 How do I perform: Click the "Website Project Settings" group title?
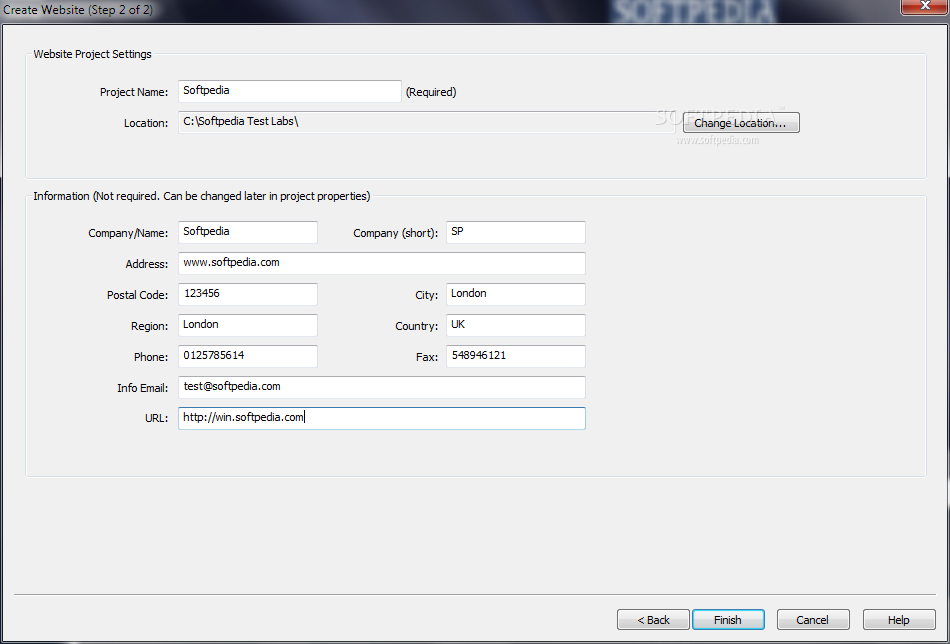pyautogui.click(x=92, y=54)
